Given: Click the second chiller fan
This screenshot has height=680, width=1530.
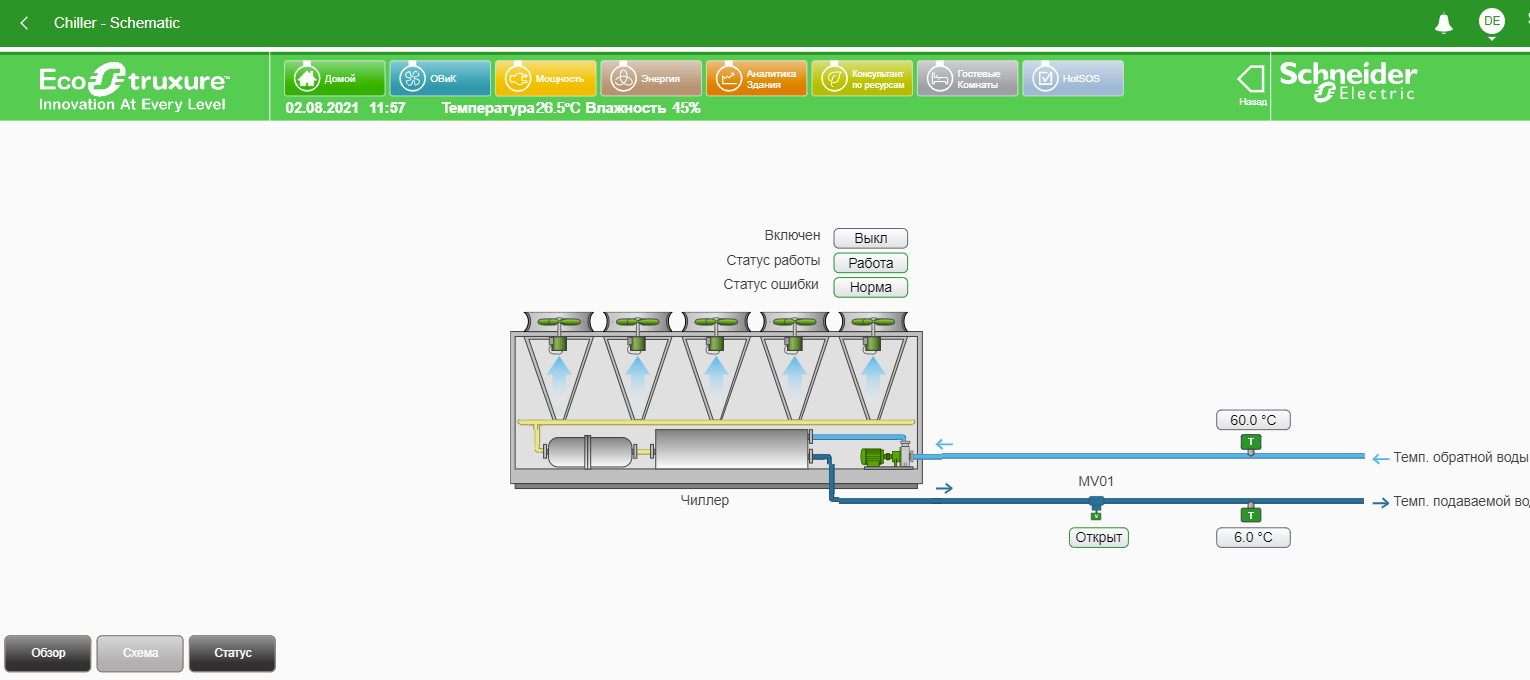Looking at the screenshot, I should pos(637,323).
